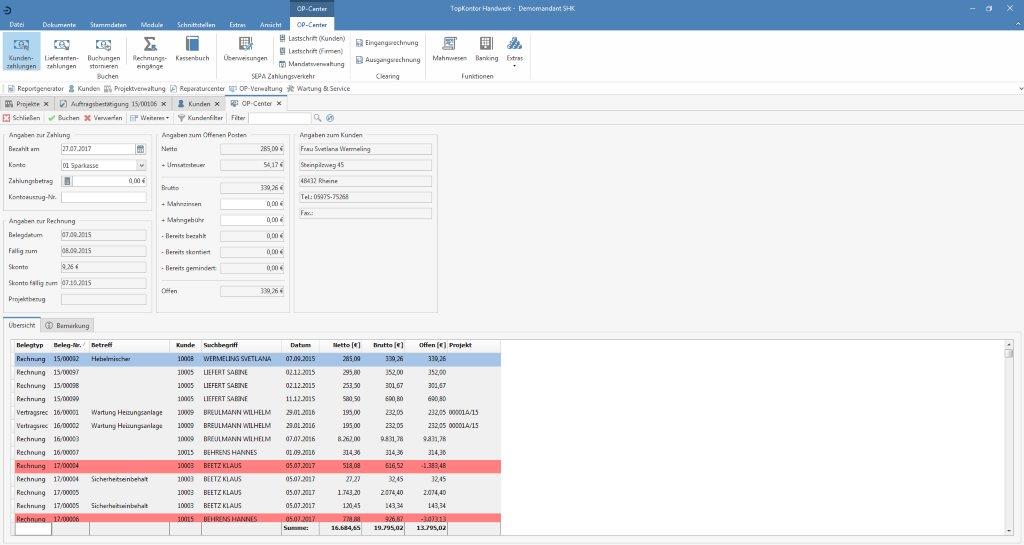Switch to the Module ribbon tab
Screen dimensions: 1024x545
(152, 25)
